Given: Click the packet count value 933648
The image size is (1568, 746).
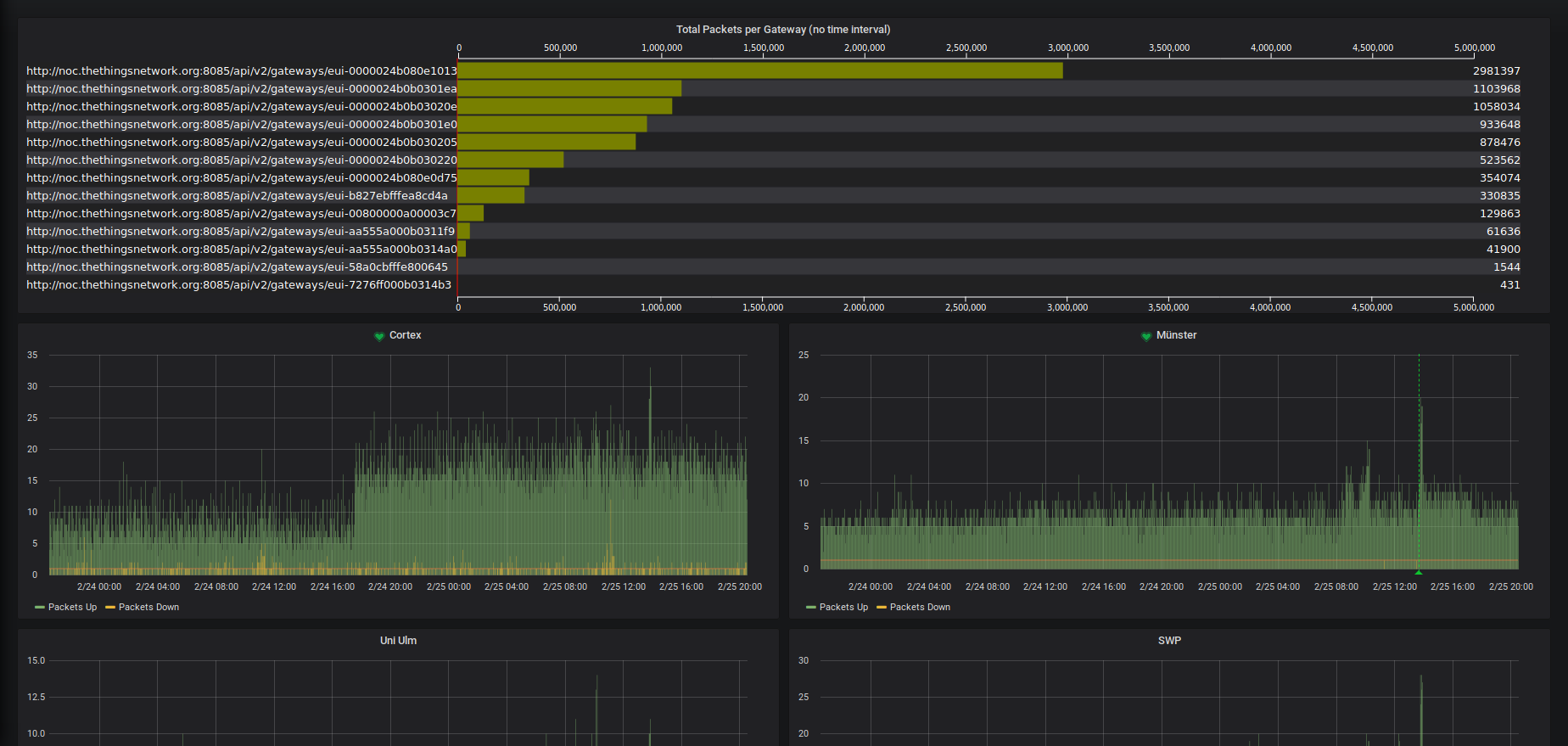Looking at the screenshot, I should pos(1500,125).
